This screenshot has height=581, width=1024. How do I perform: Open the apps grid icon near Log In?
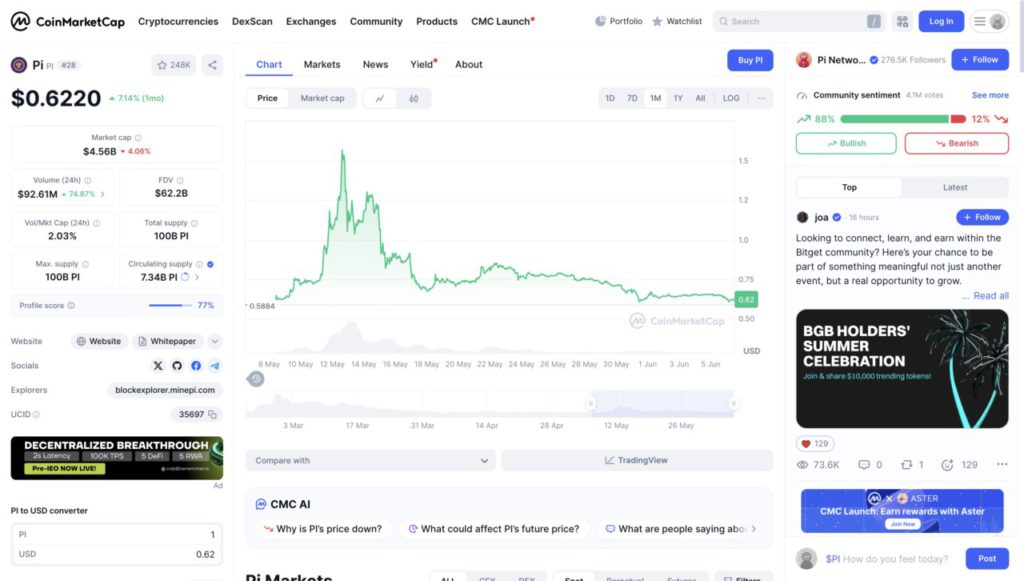pos(902,21)
